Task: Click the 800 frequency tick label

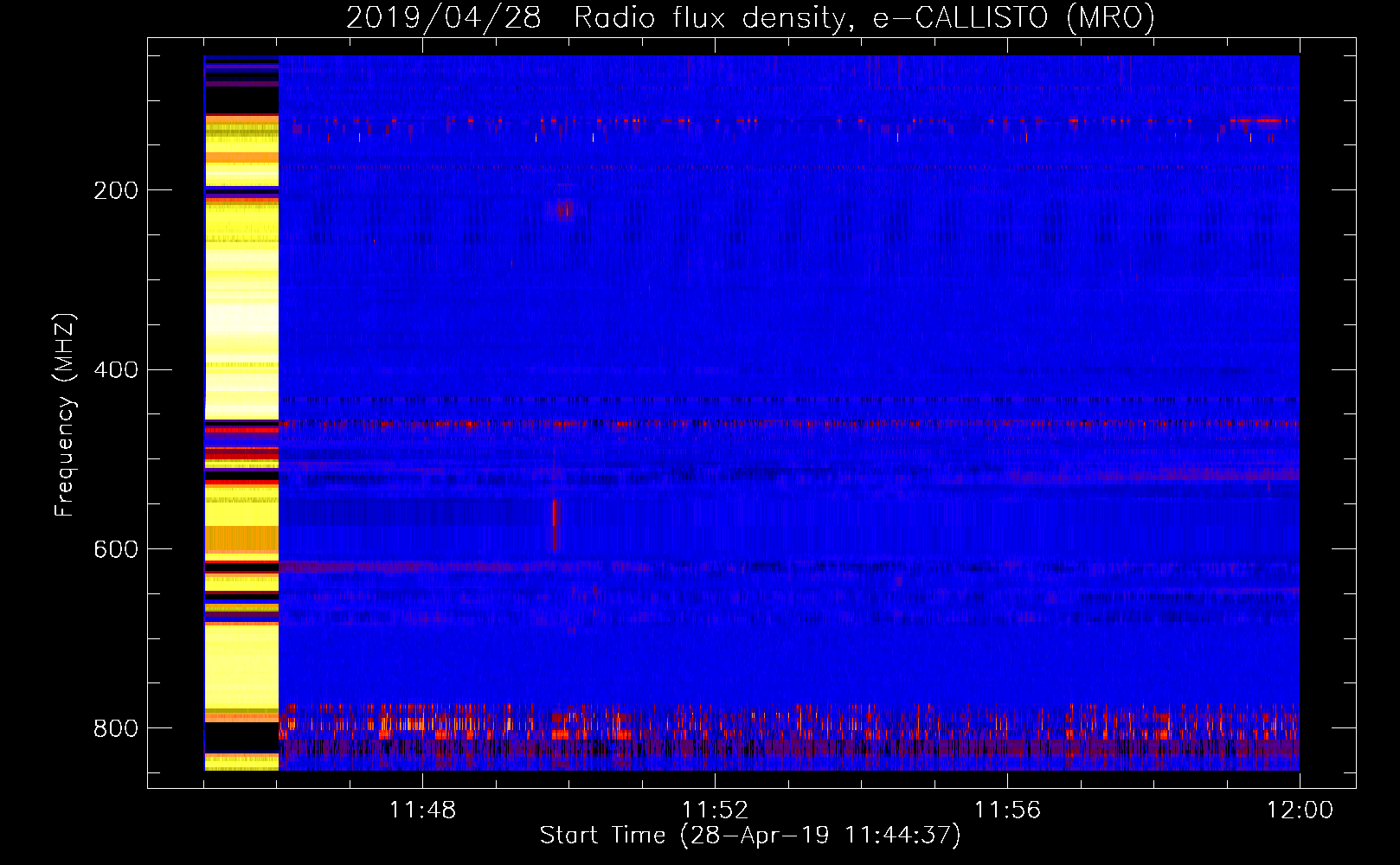Action: click(116, 728)
